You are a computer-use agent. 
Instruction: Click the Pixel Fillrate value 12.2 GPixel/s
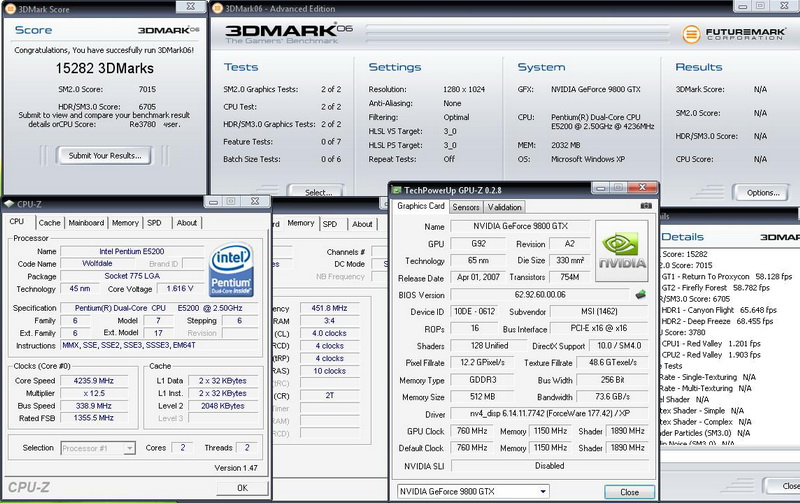click(483, 362)
